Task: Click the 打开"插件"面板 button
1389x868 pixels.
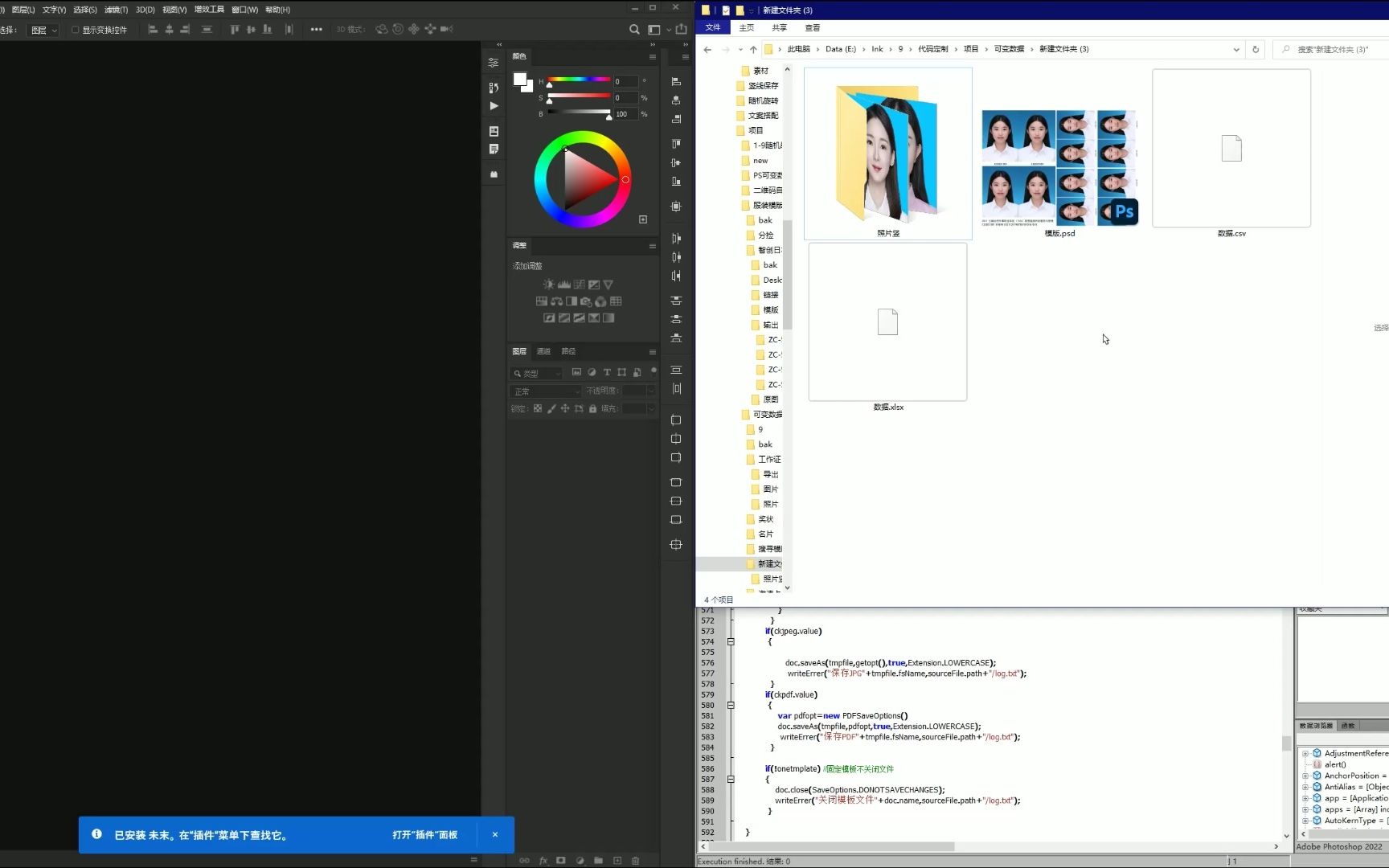Action: (425, 835)
